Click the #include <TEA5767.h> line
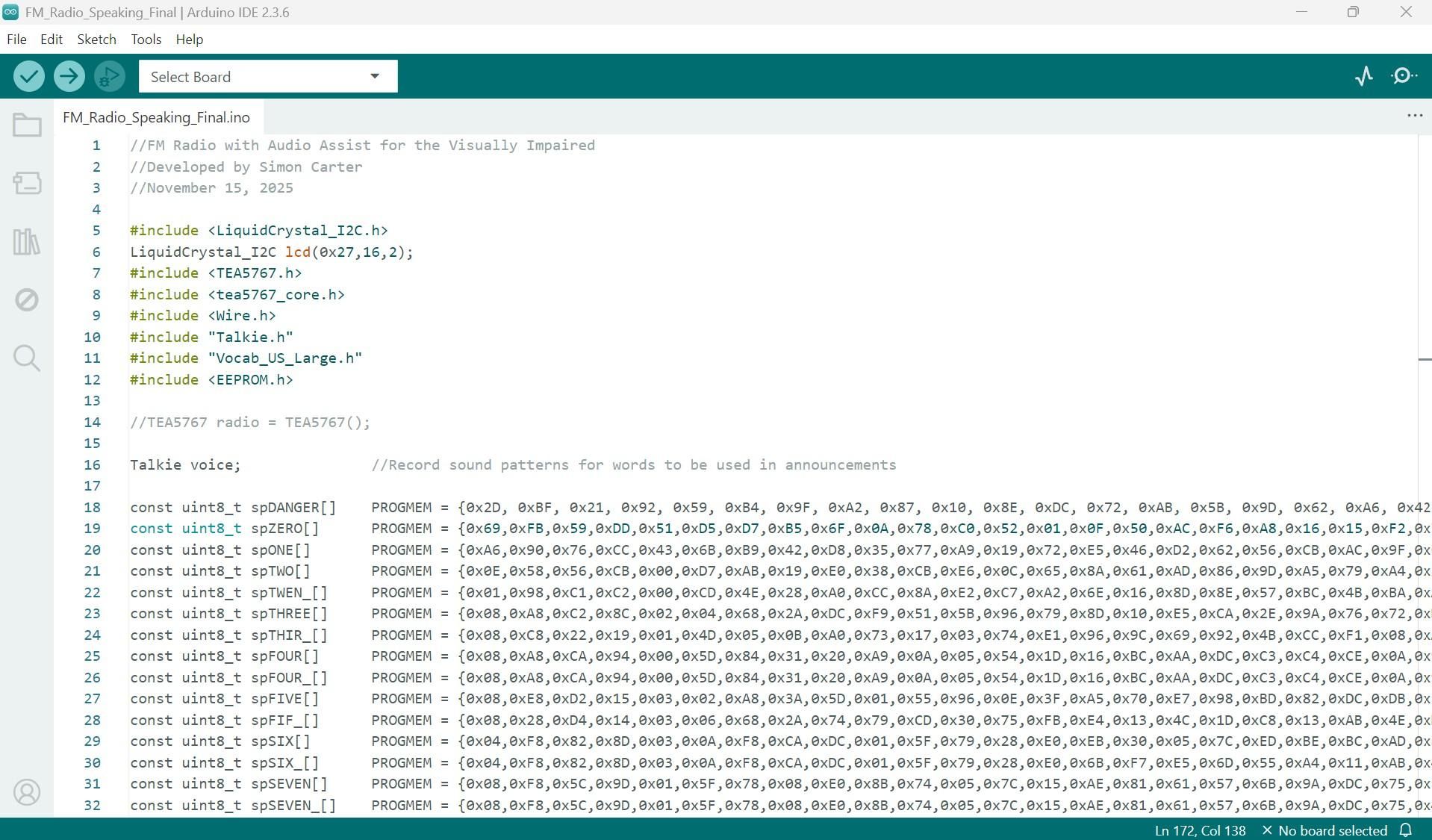Viewport: 1432px width, 840px height. (x=216, y=273)
